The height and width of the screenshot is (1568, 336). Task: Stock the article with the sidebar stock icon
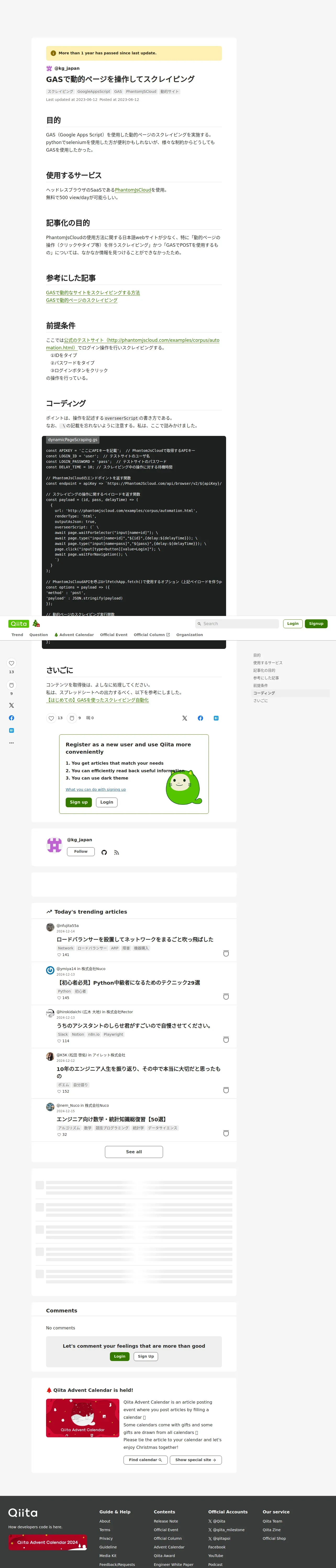tap(11, 685)
